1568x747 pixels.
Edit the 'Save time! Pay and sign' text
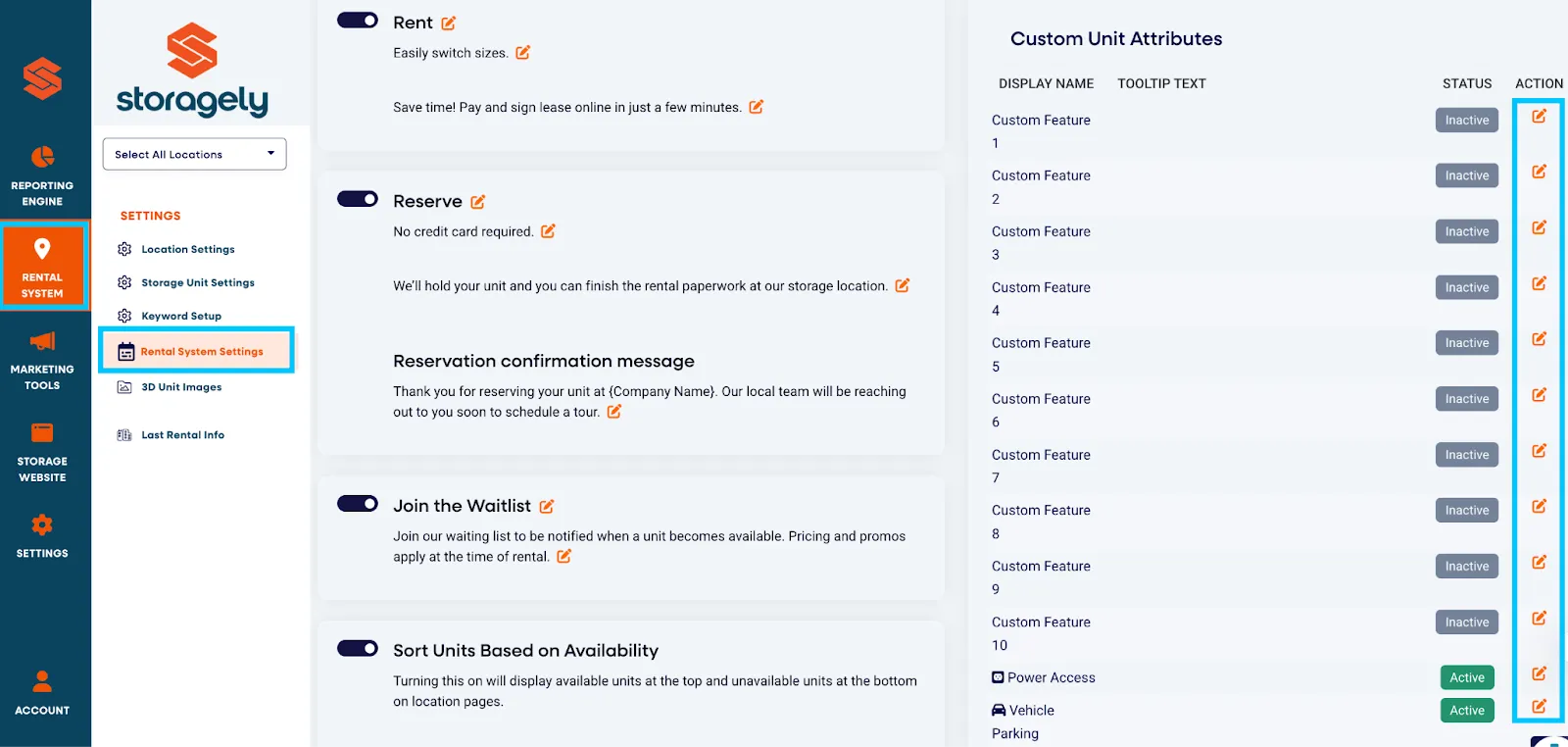[x=757, y=107]
